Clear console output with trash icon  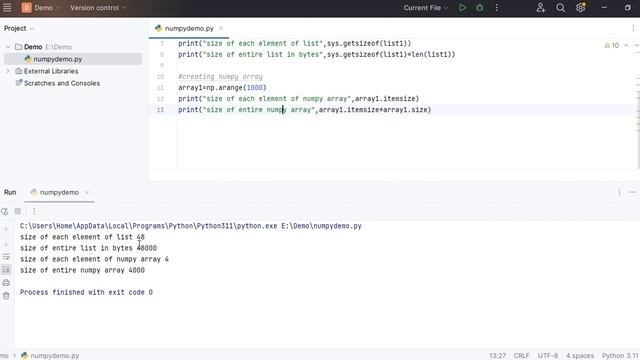(x=6, y=296)
